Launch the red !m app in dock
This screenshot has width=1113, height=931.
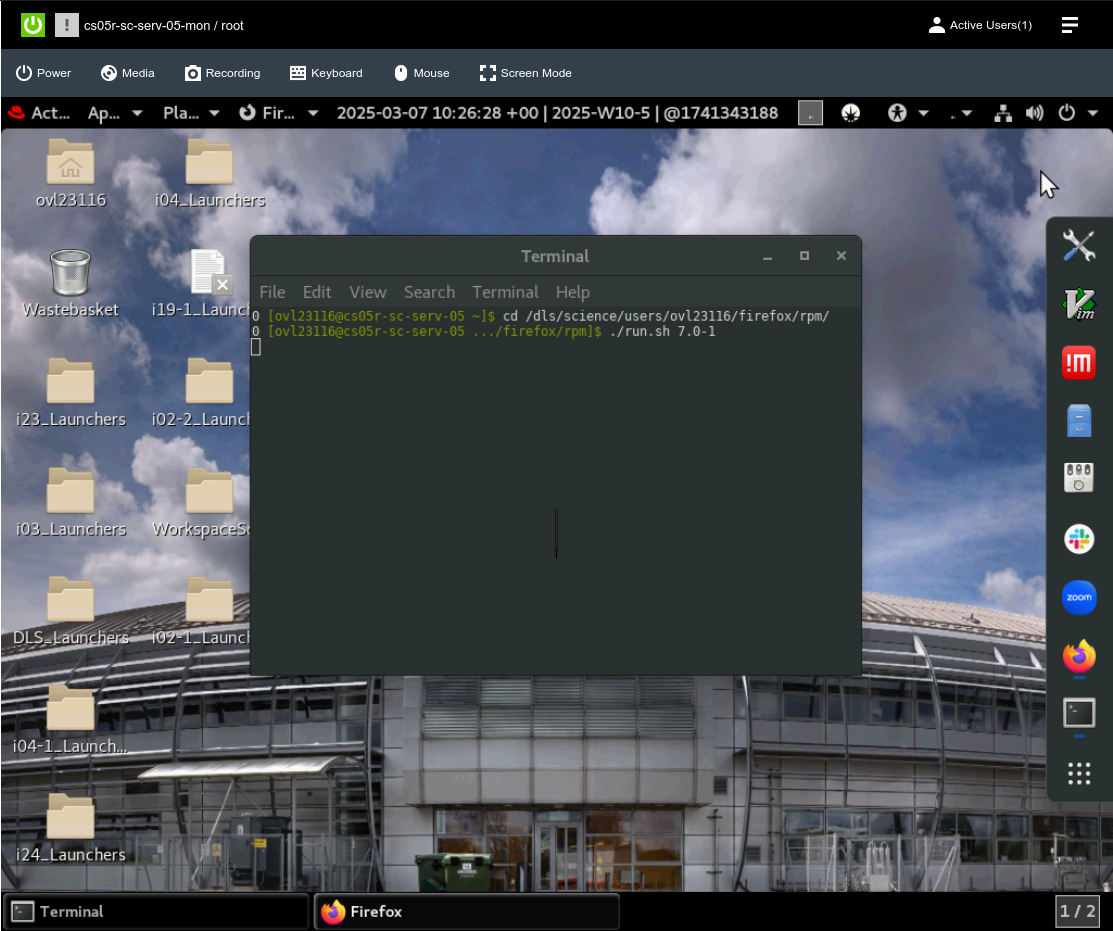tap(1079, 363)
